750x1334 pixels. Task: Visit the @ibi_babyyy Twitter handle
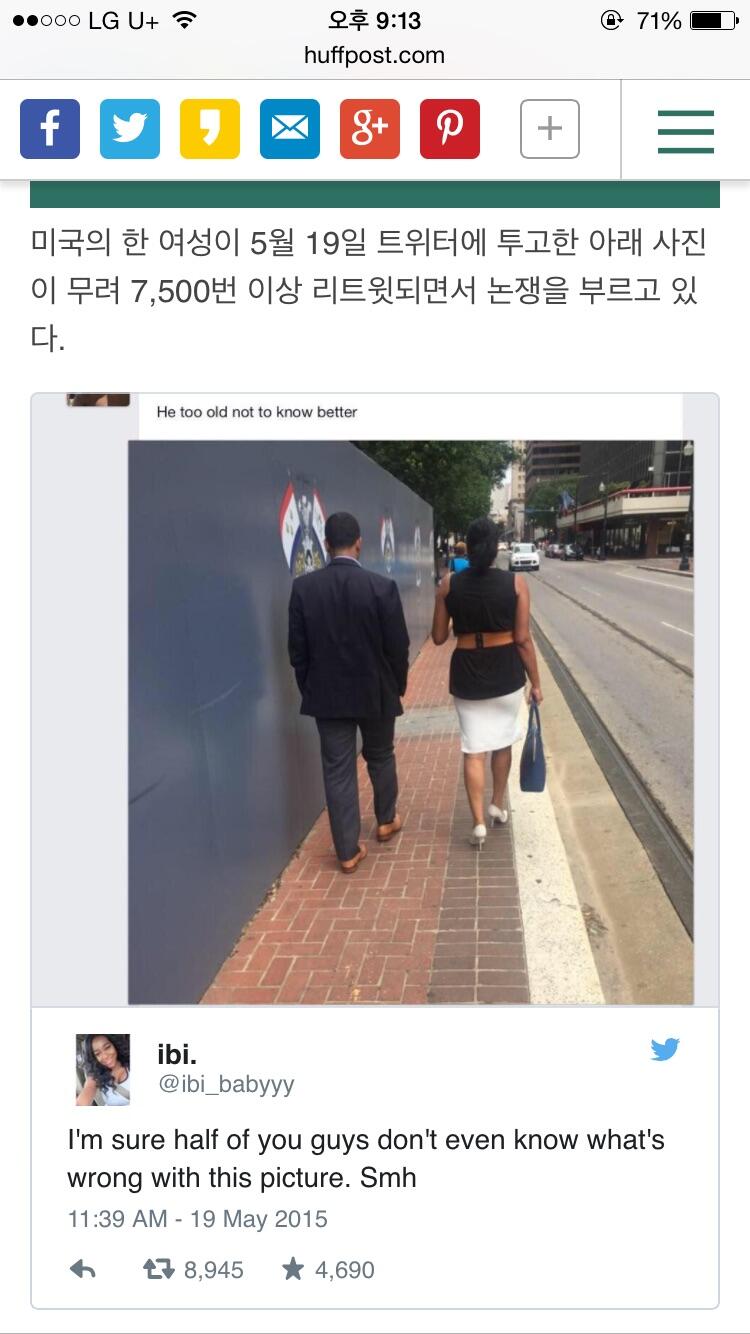pos(226,1085)
